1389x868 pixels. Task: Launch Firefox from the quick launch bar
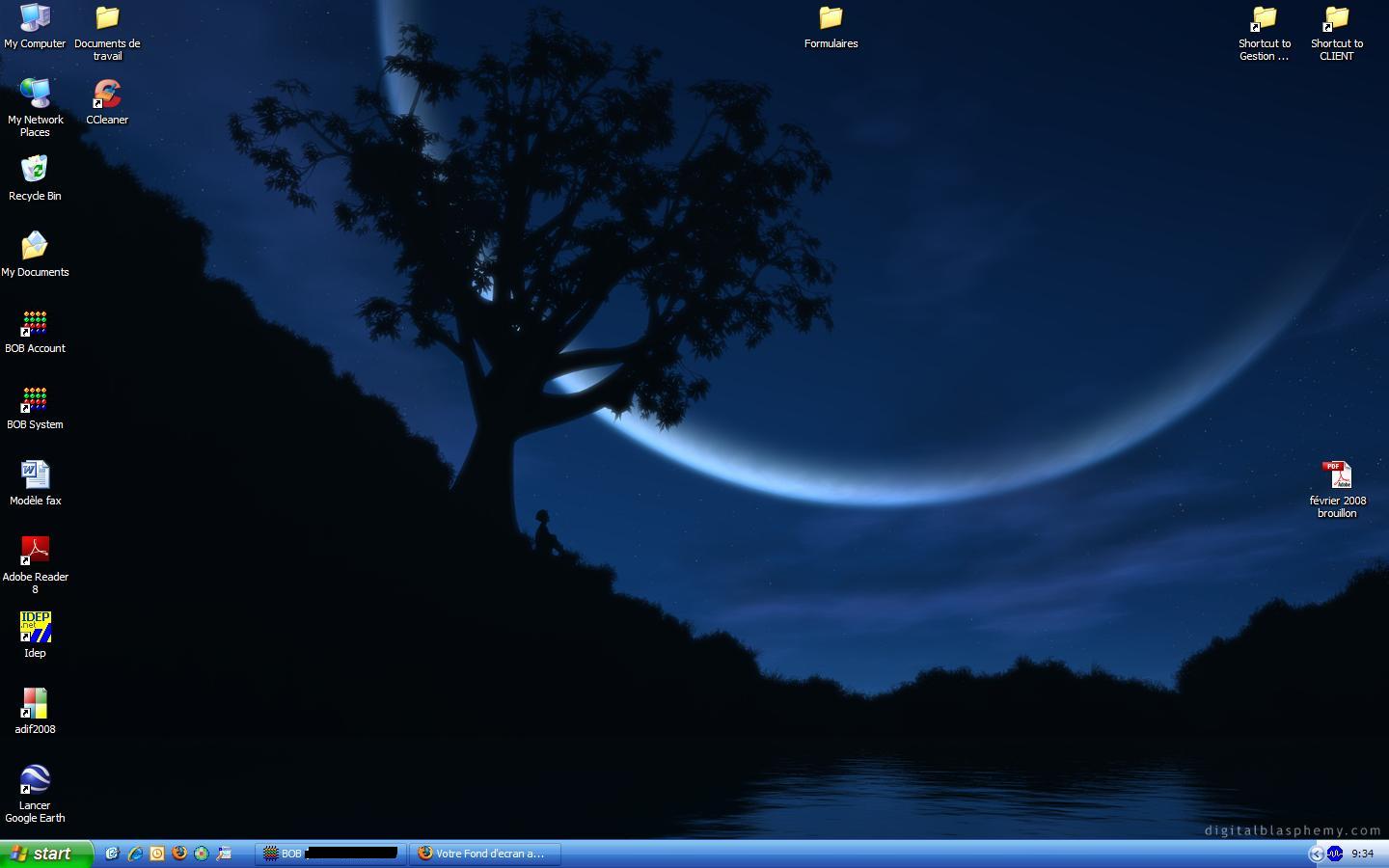179,854
